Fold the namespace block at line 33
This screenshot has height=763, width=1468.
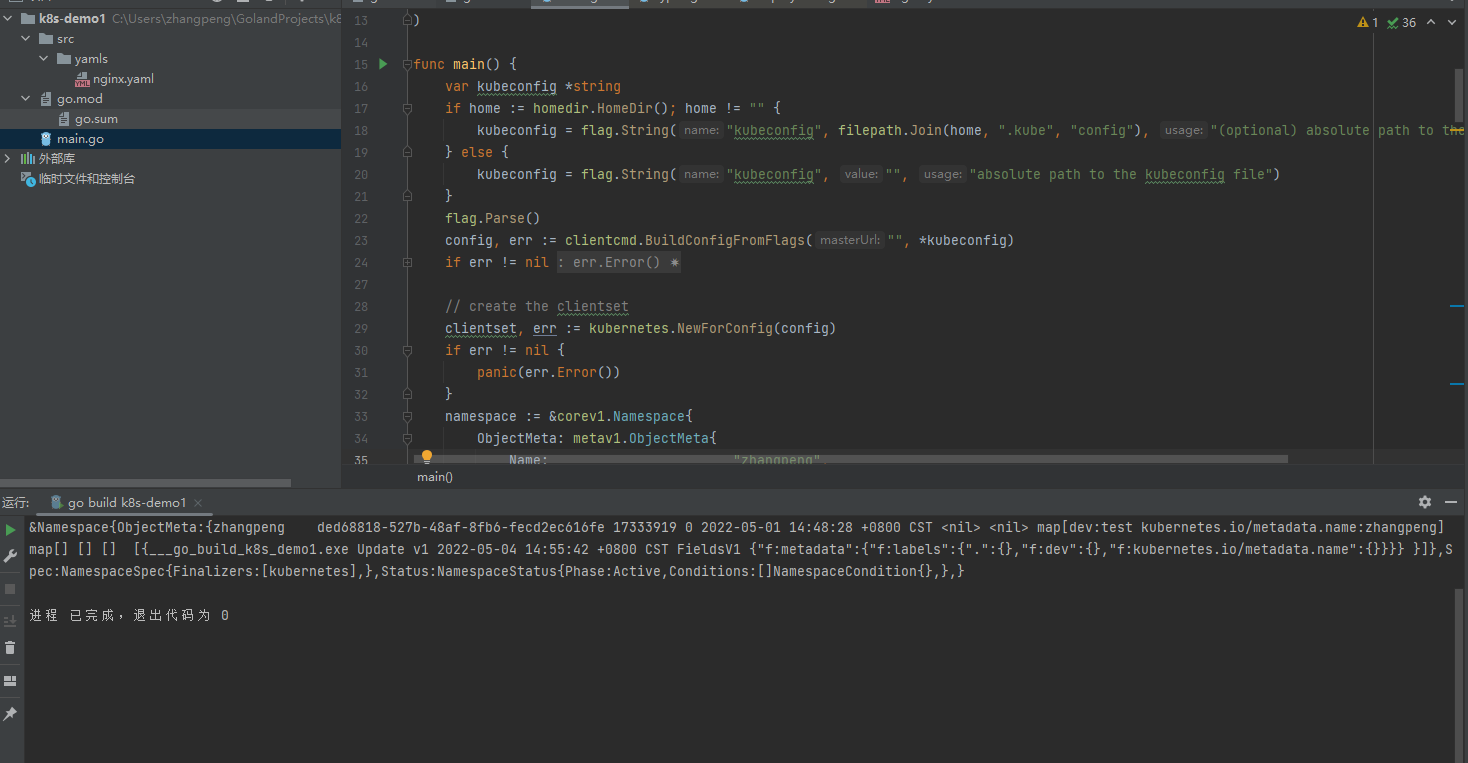407,416
